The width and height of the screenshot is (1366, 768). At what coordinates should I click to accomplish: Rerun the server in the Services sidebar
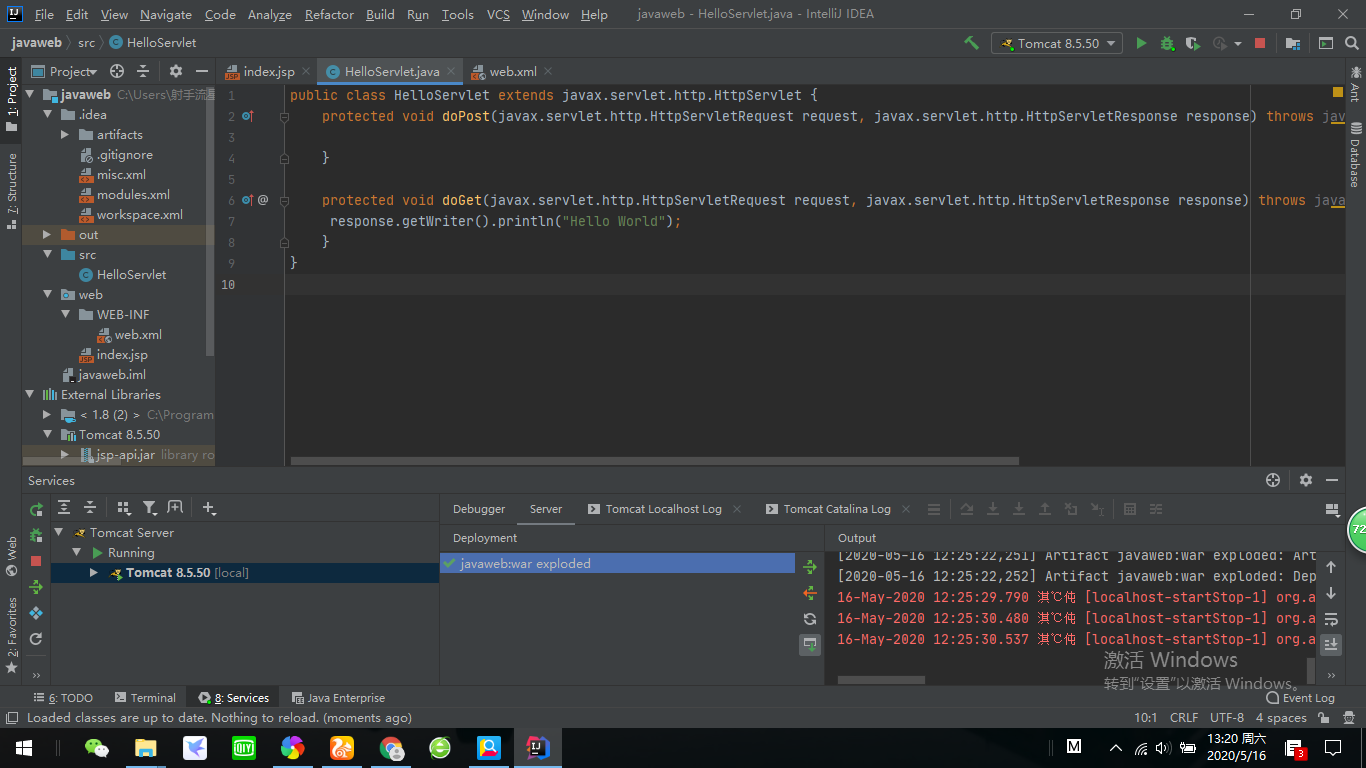point(36,510)
